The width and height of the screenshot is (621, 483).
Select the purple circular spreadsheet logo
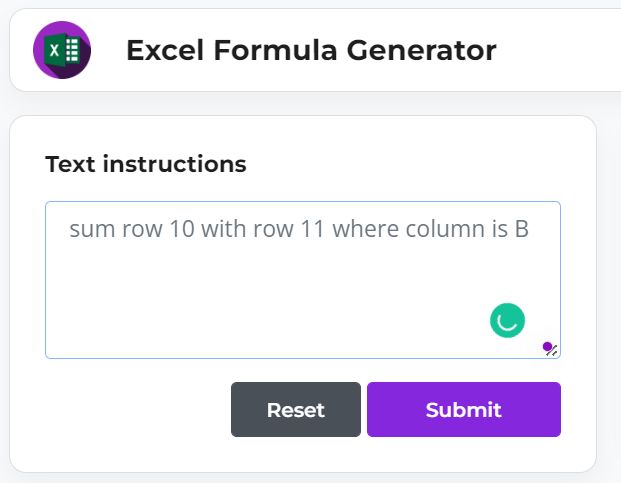(x=62, y=50)
